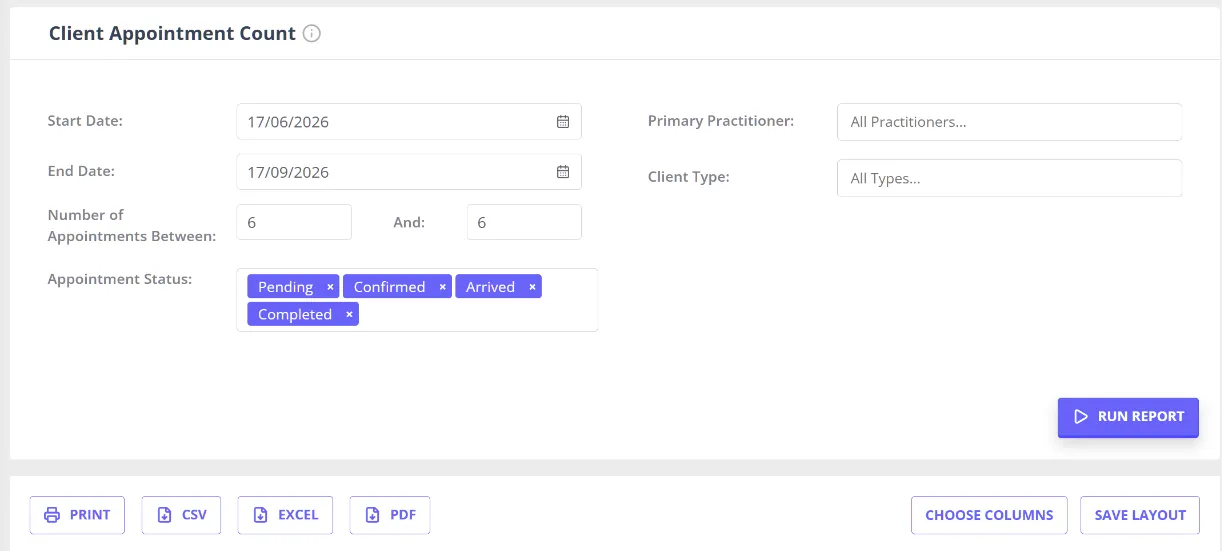Click the Client Appointment Count heading
The width and height of the screenshot is (1222, 551).
[172, 34]
